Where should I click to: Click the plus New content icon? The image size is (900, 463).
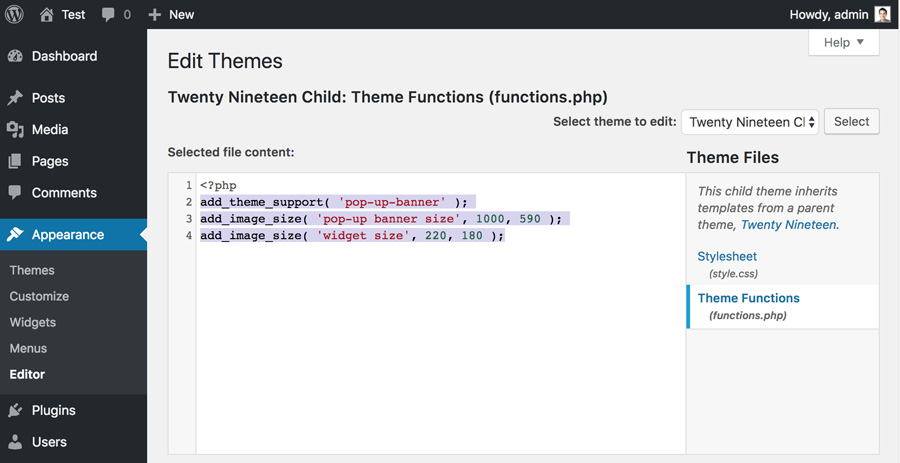point(154,15)
